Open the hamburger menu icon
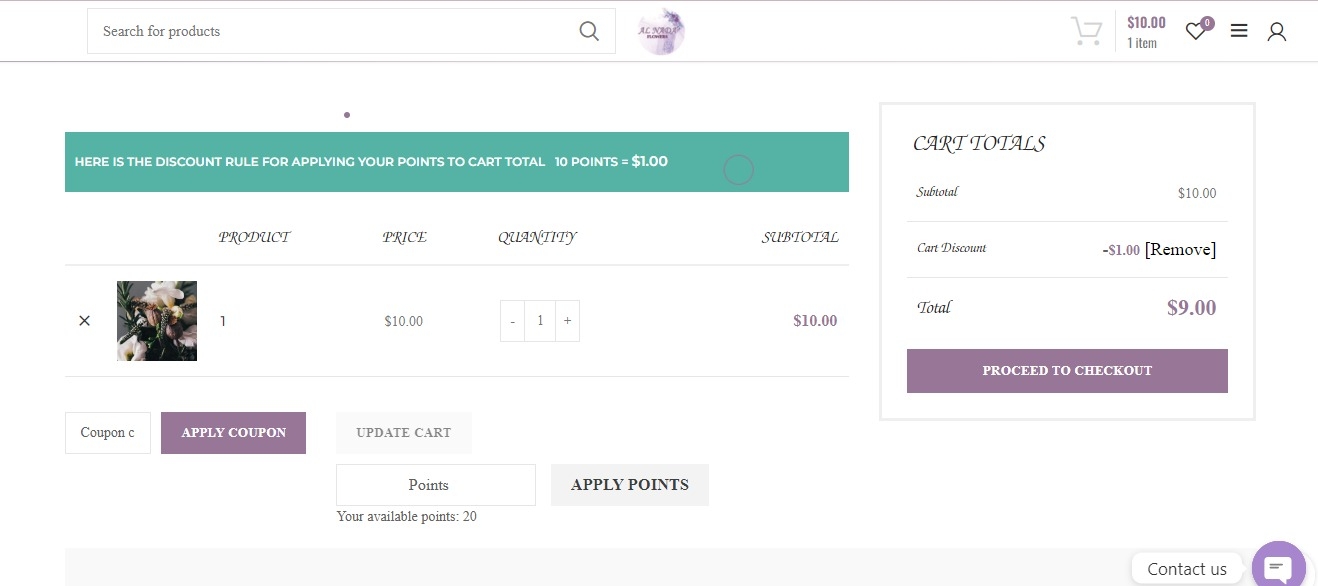 pos(1239,31)
